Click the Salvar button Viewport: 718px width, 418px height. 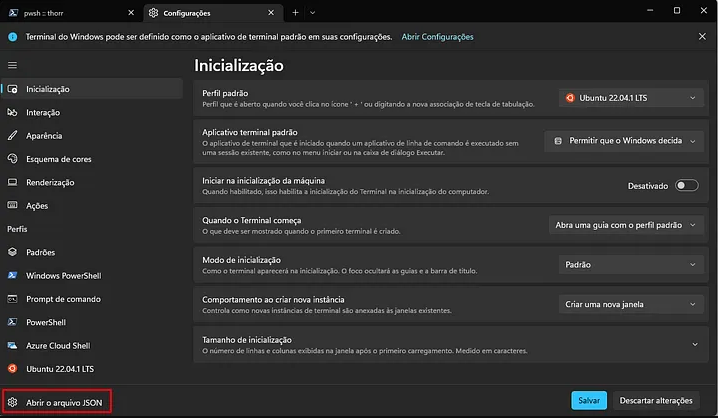tap(589, 401)
